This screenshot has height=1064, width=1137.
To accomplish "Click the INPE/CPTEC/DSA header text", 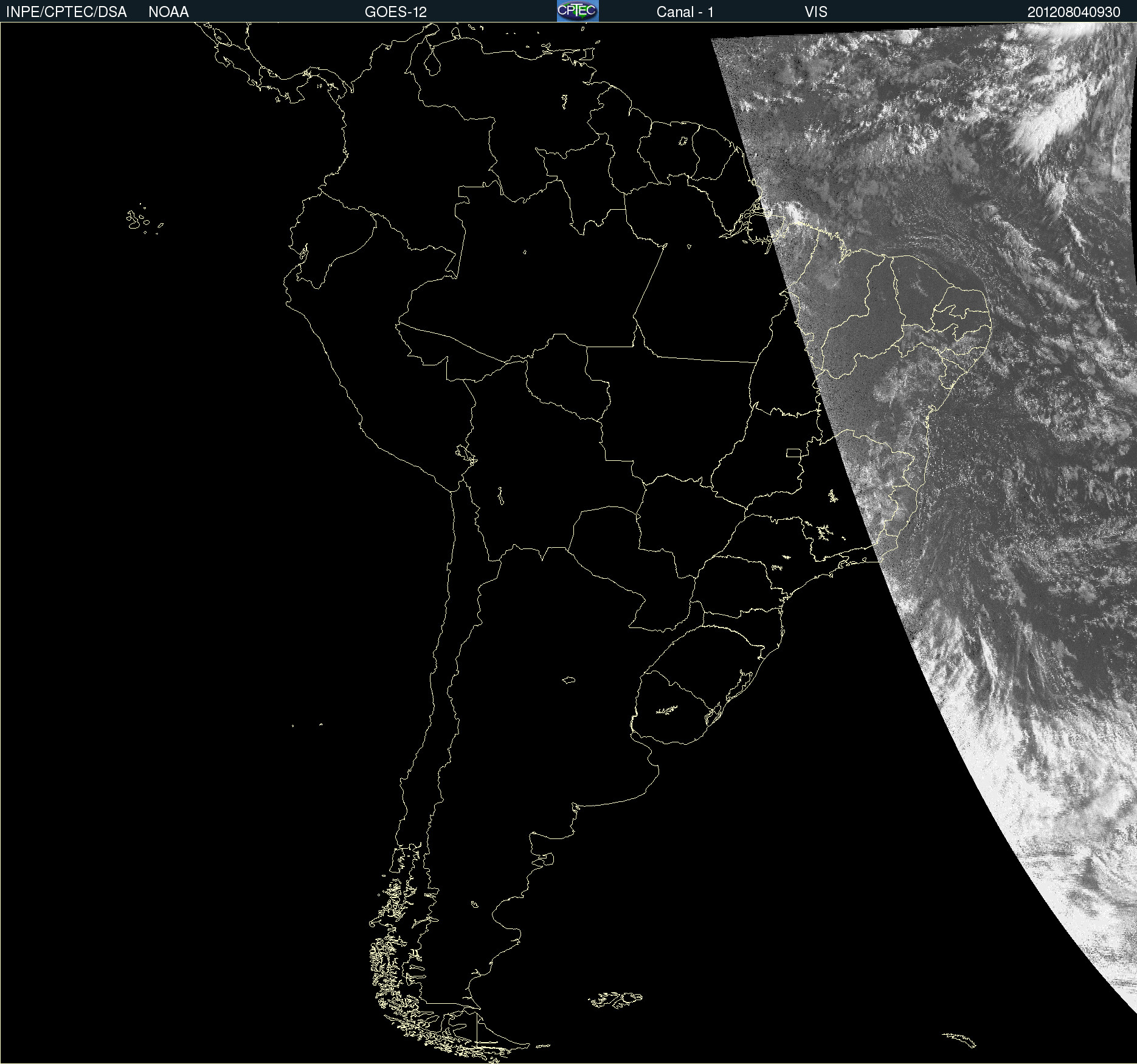I will pyautogui.click(x=66, y=12).
